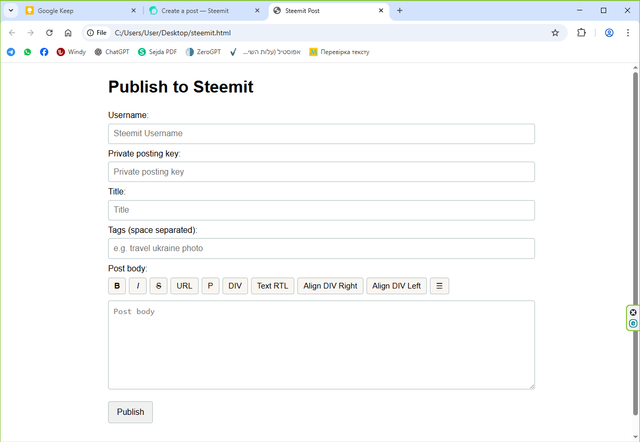The height and width of the screenshot is (442, 640).
Task: Minimize the browser window
Action: point(580,11)
